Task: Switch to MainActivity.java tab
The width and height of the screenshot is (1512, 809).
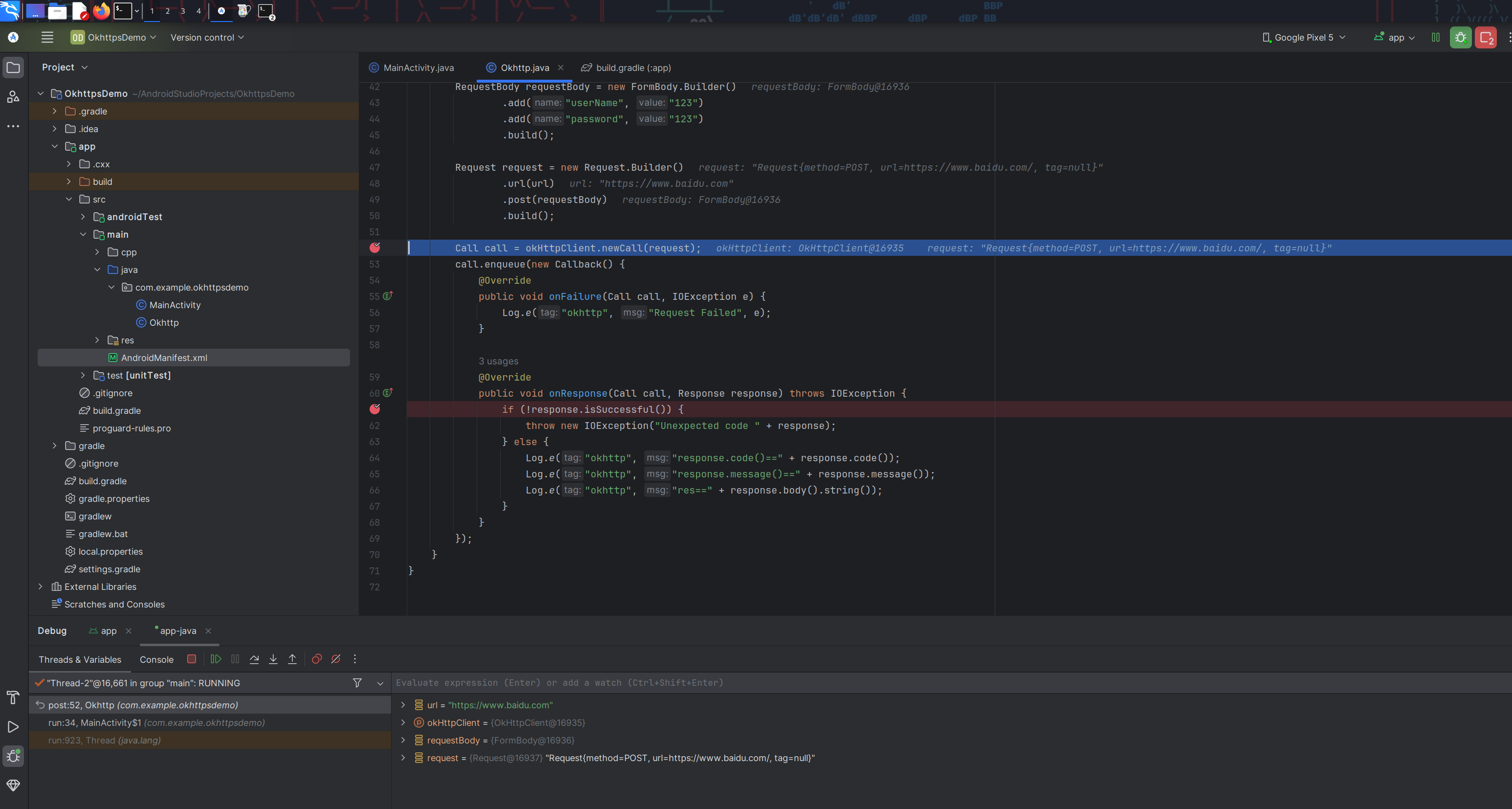Action: pyautogui.click(x=412, y=67)
